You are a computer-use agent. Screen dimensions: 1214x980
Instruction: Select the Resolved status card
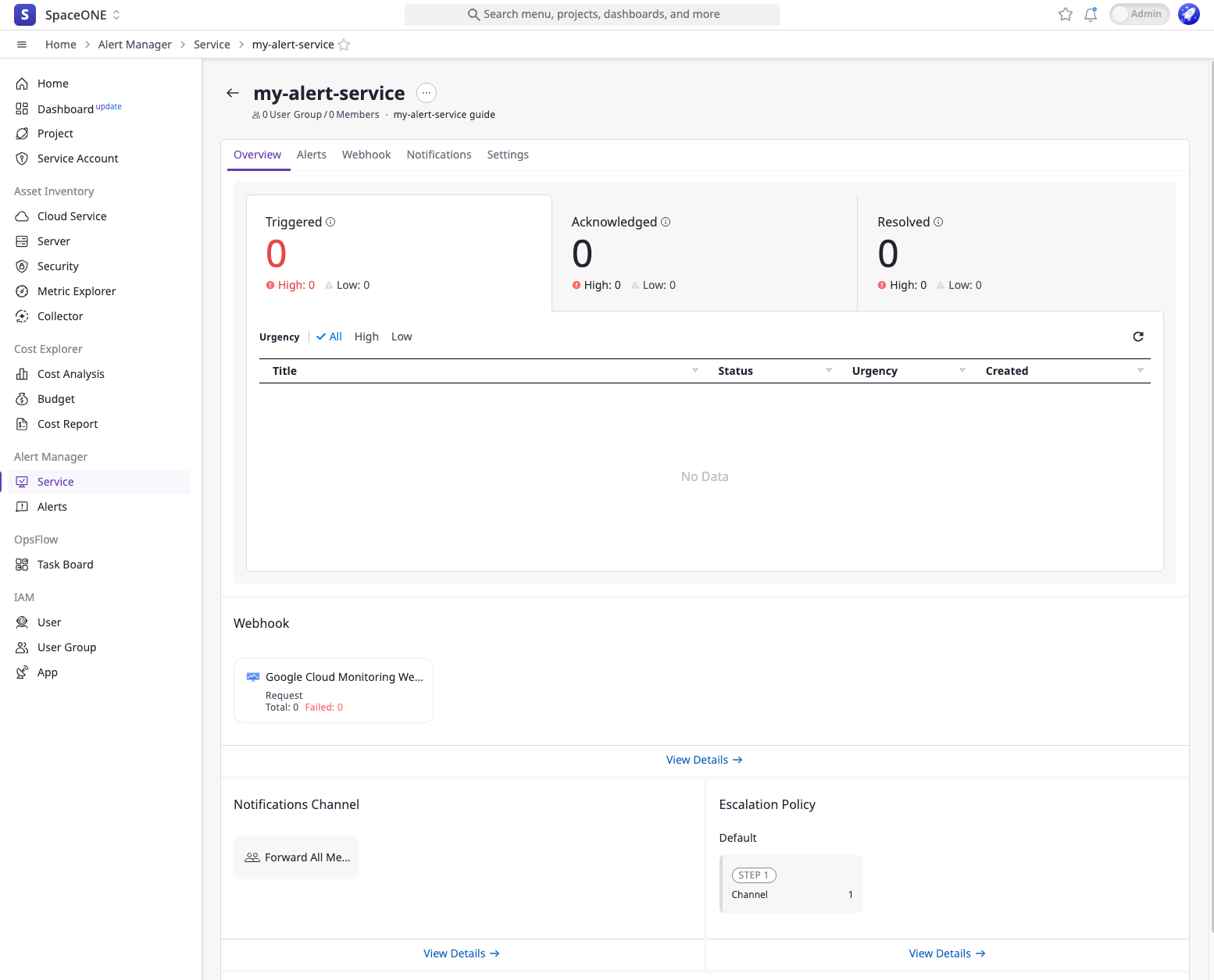point(1010,253)
